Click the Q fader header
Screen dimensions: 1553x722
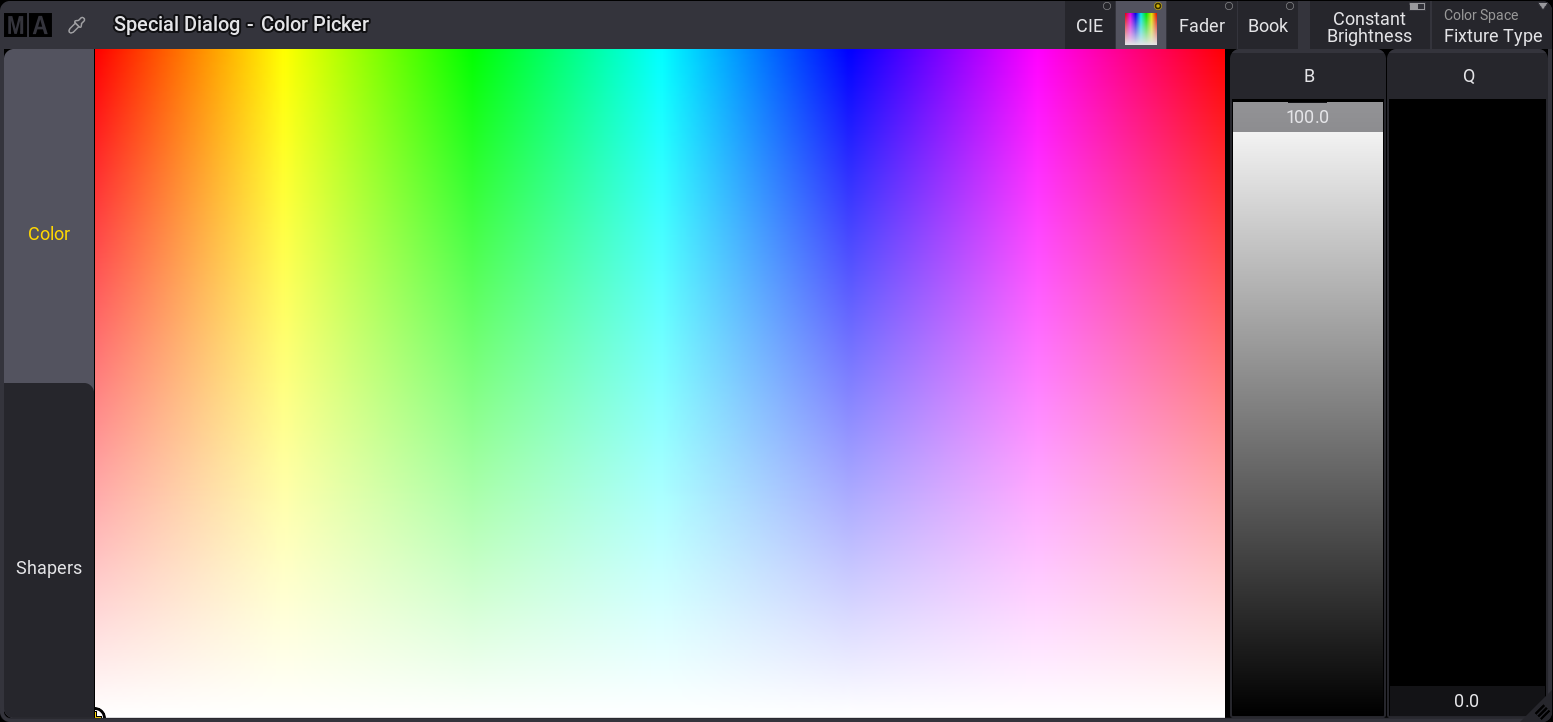pos(1468,76)
